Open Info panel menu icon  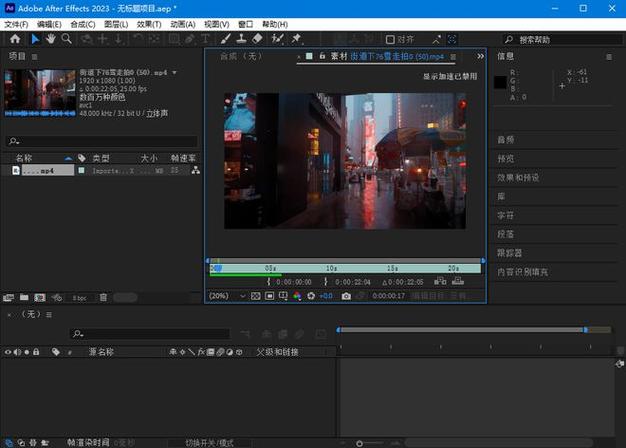click(x=609, y=57)
